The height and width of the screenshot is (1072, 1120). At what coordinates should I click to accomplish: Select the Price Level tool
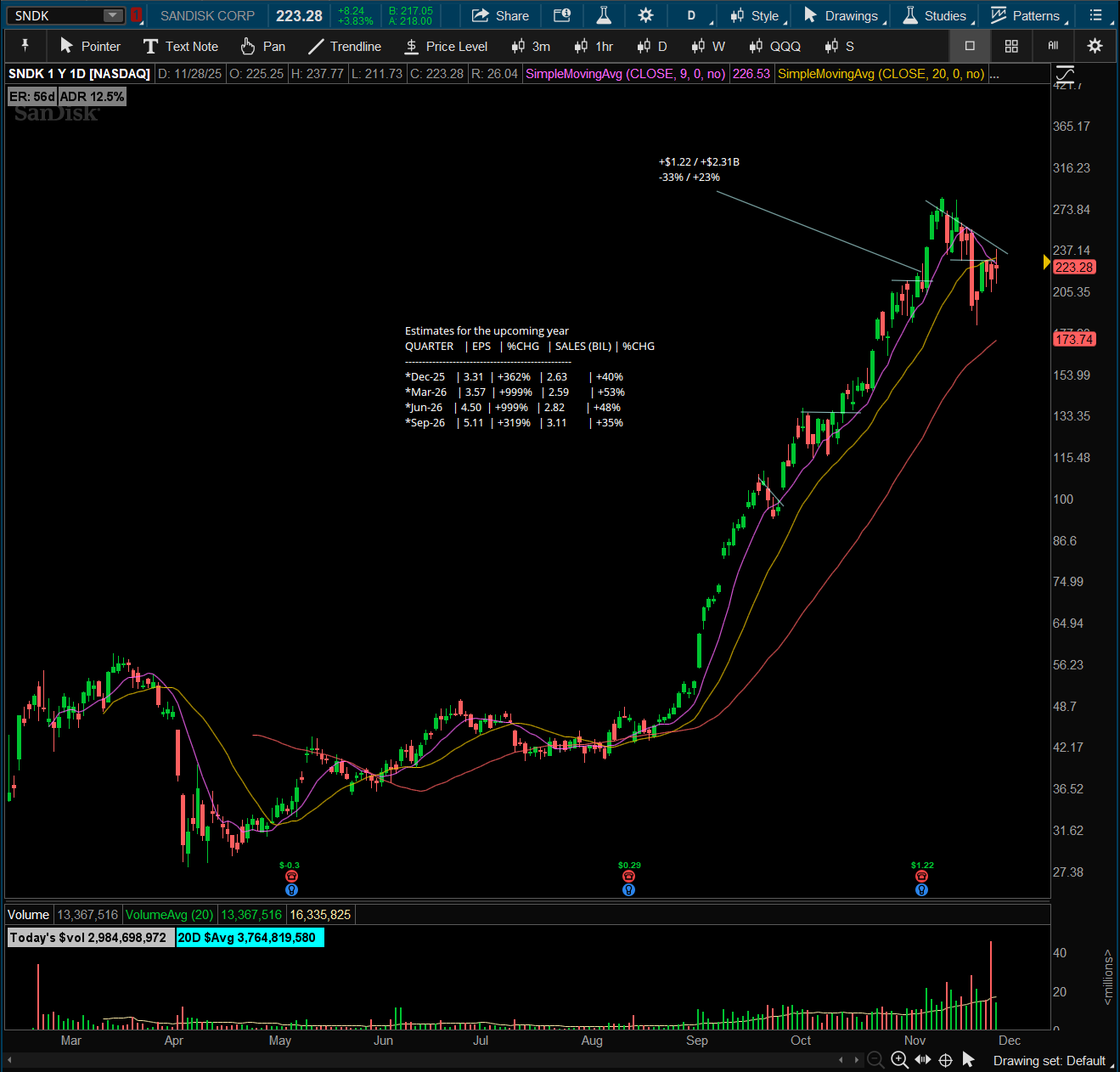446,46
